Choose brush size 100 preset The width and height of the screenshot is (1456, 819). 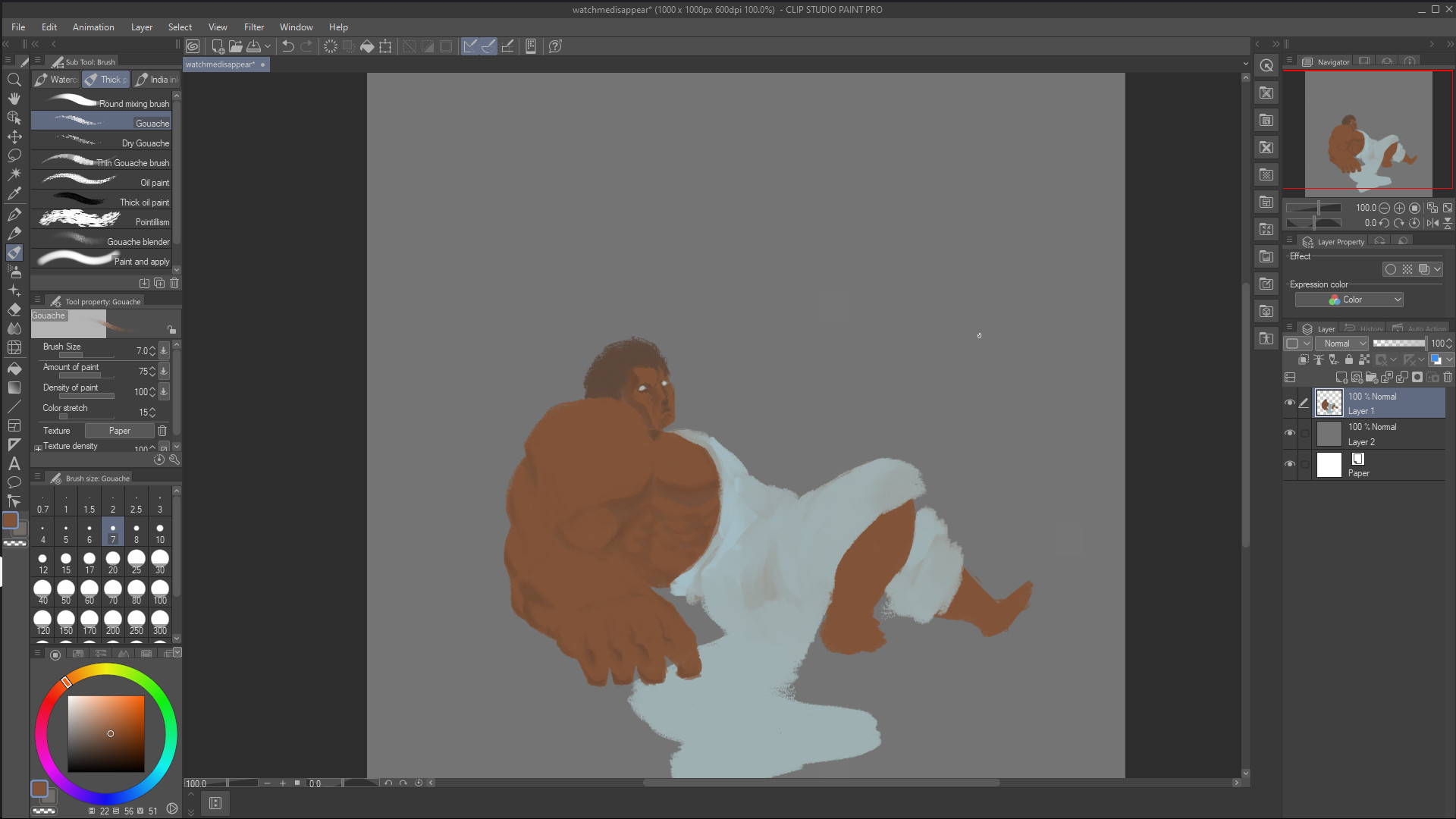click(160, 593)
